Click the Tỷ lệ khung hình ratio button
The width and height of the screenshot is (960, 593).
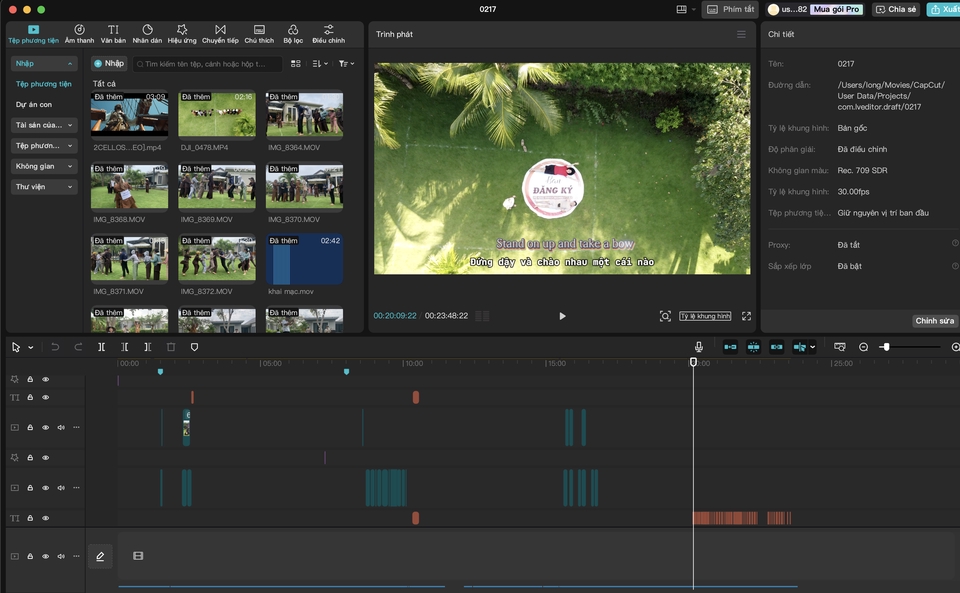click(x=705, y=316)
